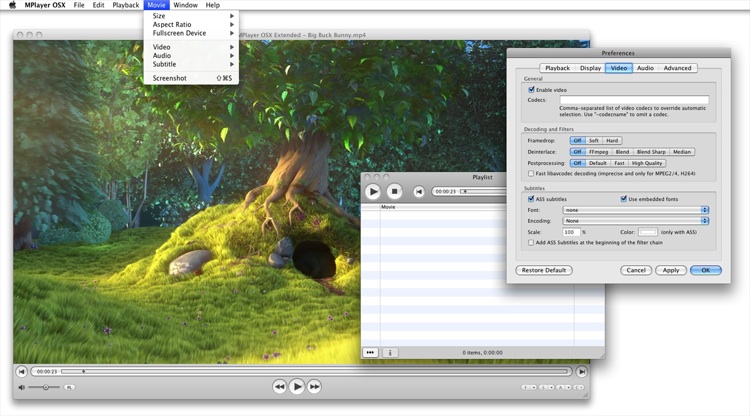Set Deinterlace to FFmpeg
The image size is (750, 416).
point(598,152)
